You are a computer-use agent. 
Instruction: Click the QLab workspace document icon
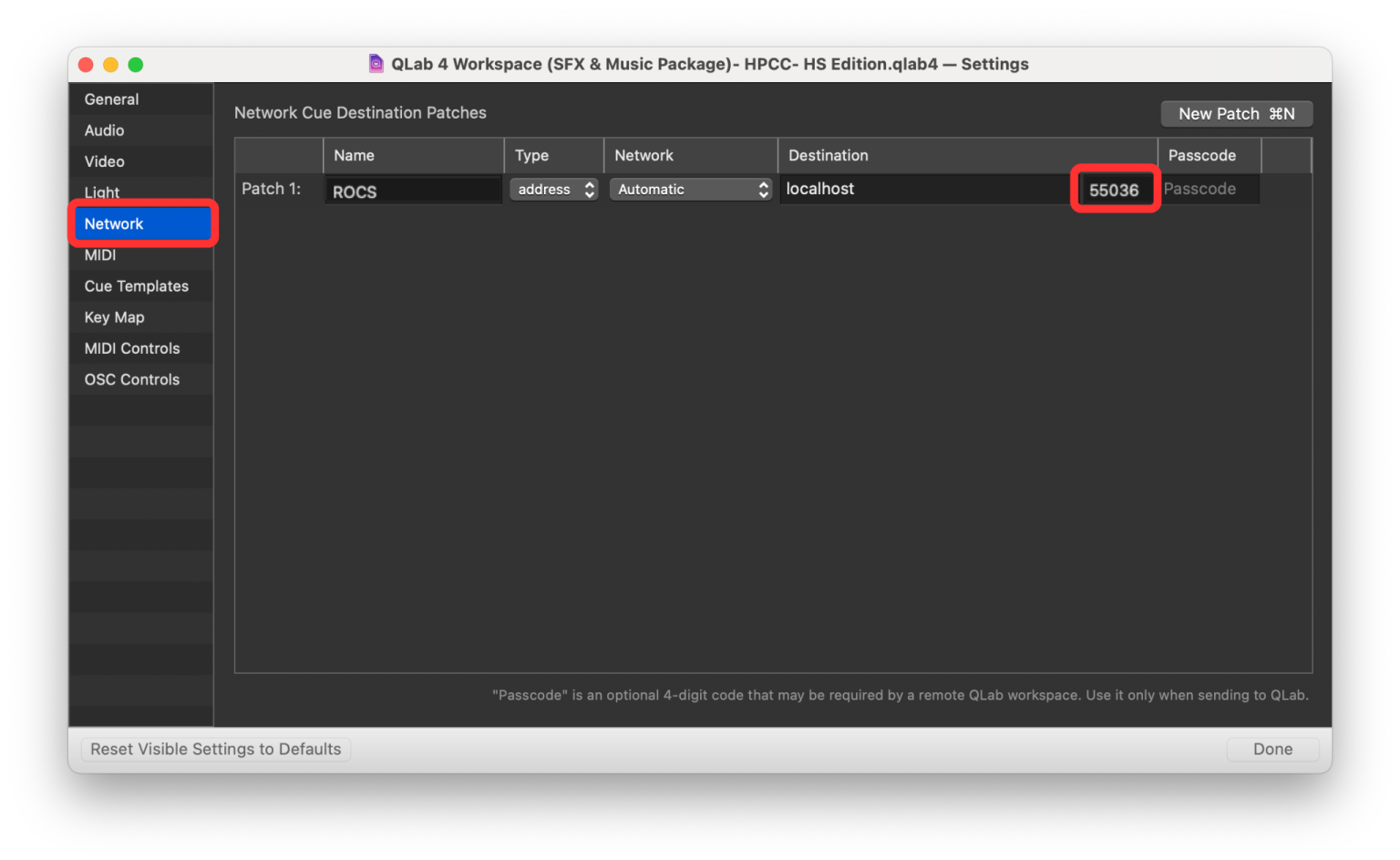(x=376, y=64)
